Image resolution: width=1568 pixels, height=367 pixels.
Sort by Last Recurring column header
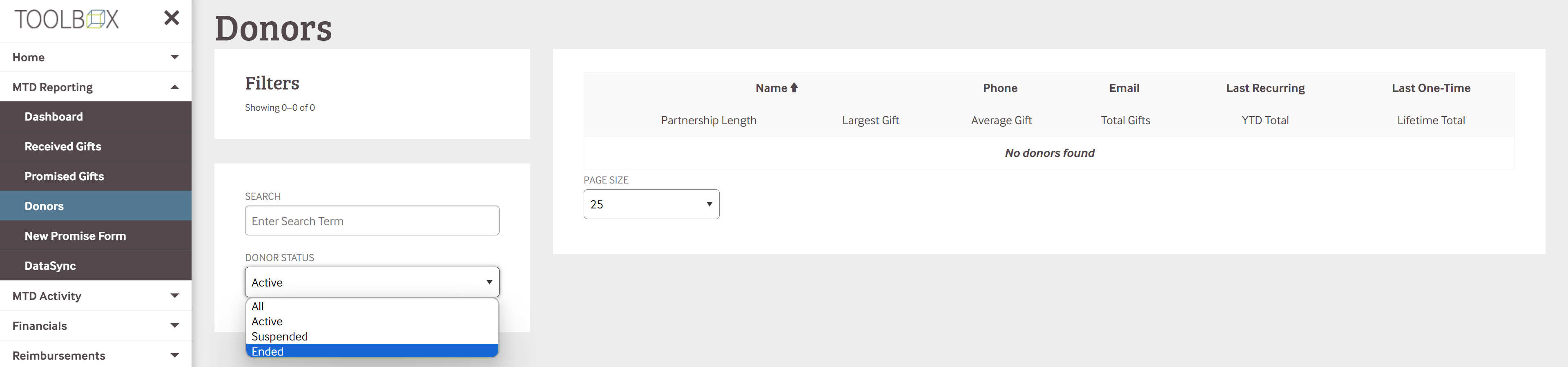tap(1265, 87)
